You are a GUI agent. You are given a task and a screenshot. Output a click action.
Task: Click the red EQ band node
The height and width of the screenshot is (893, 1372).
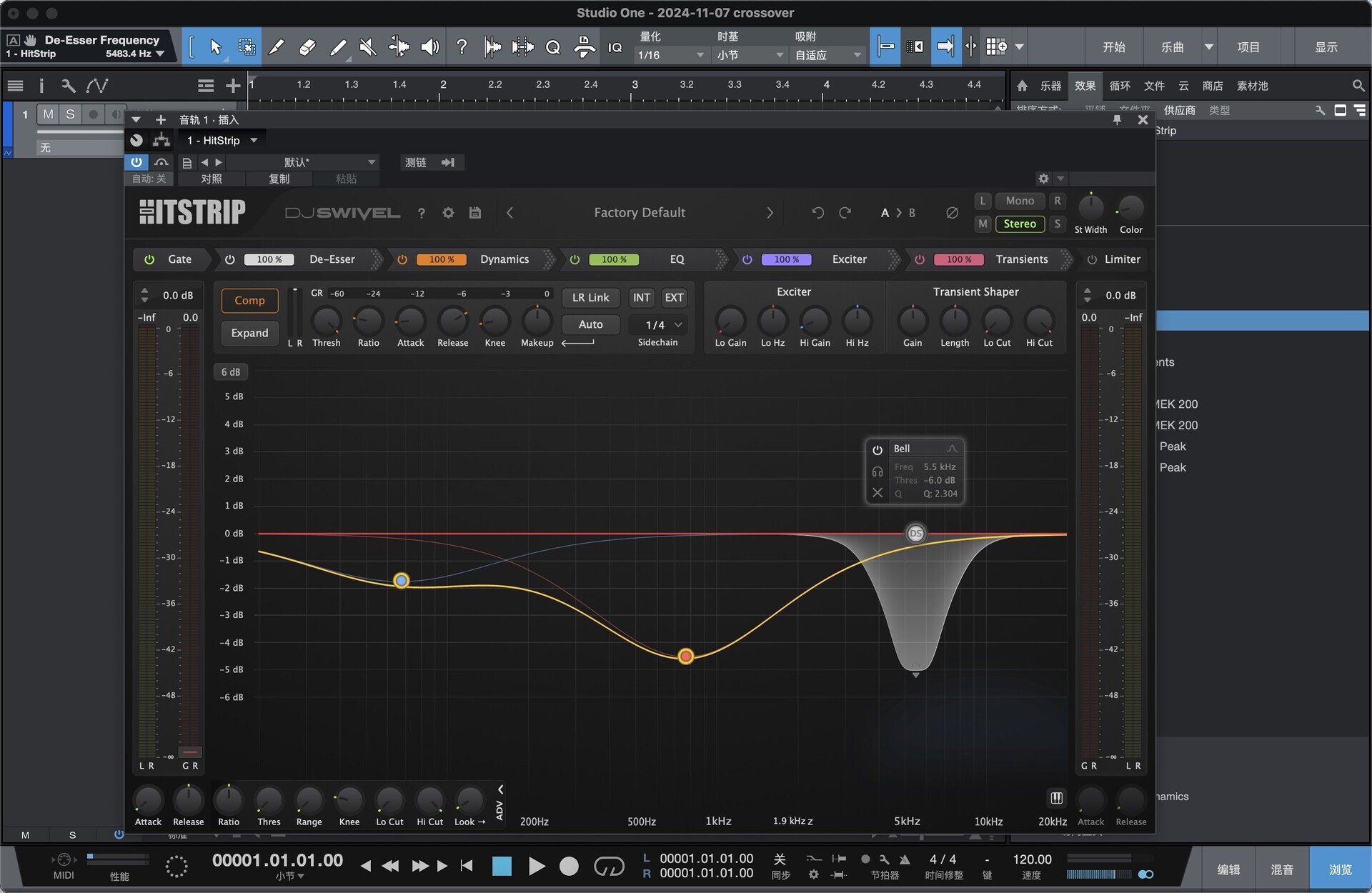coord(685,656)
